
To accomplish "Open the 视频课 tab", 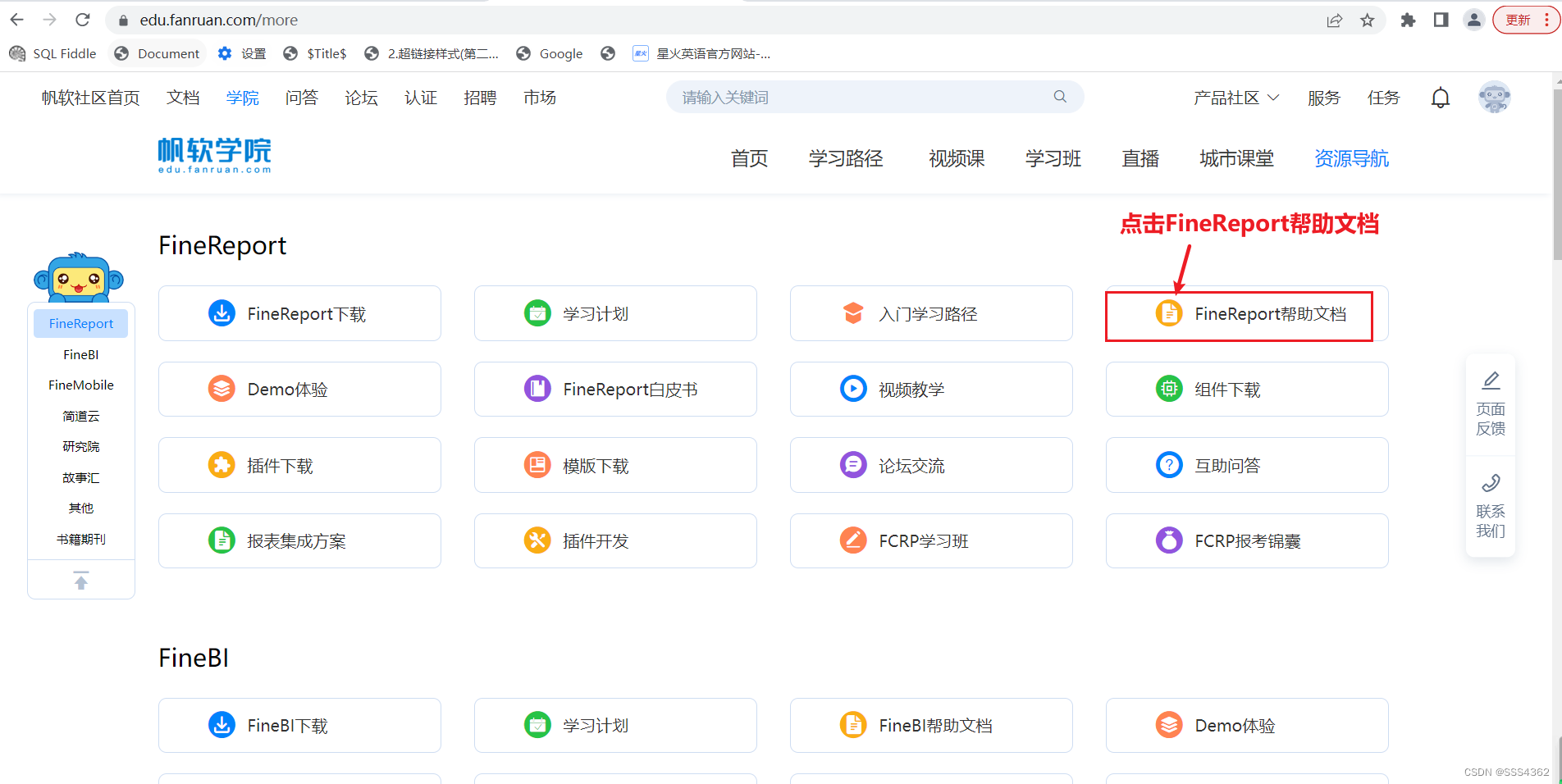I will [957, 158].
